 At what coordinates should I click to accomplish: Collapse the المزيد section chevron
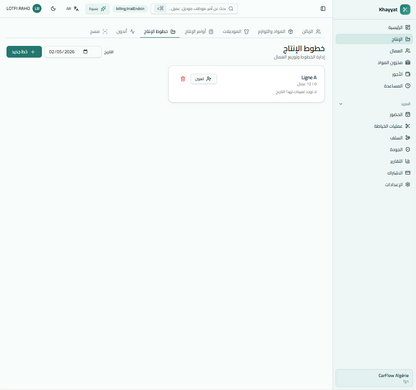(x=341, y=104)
